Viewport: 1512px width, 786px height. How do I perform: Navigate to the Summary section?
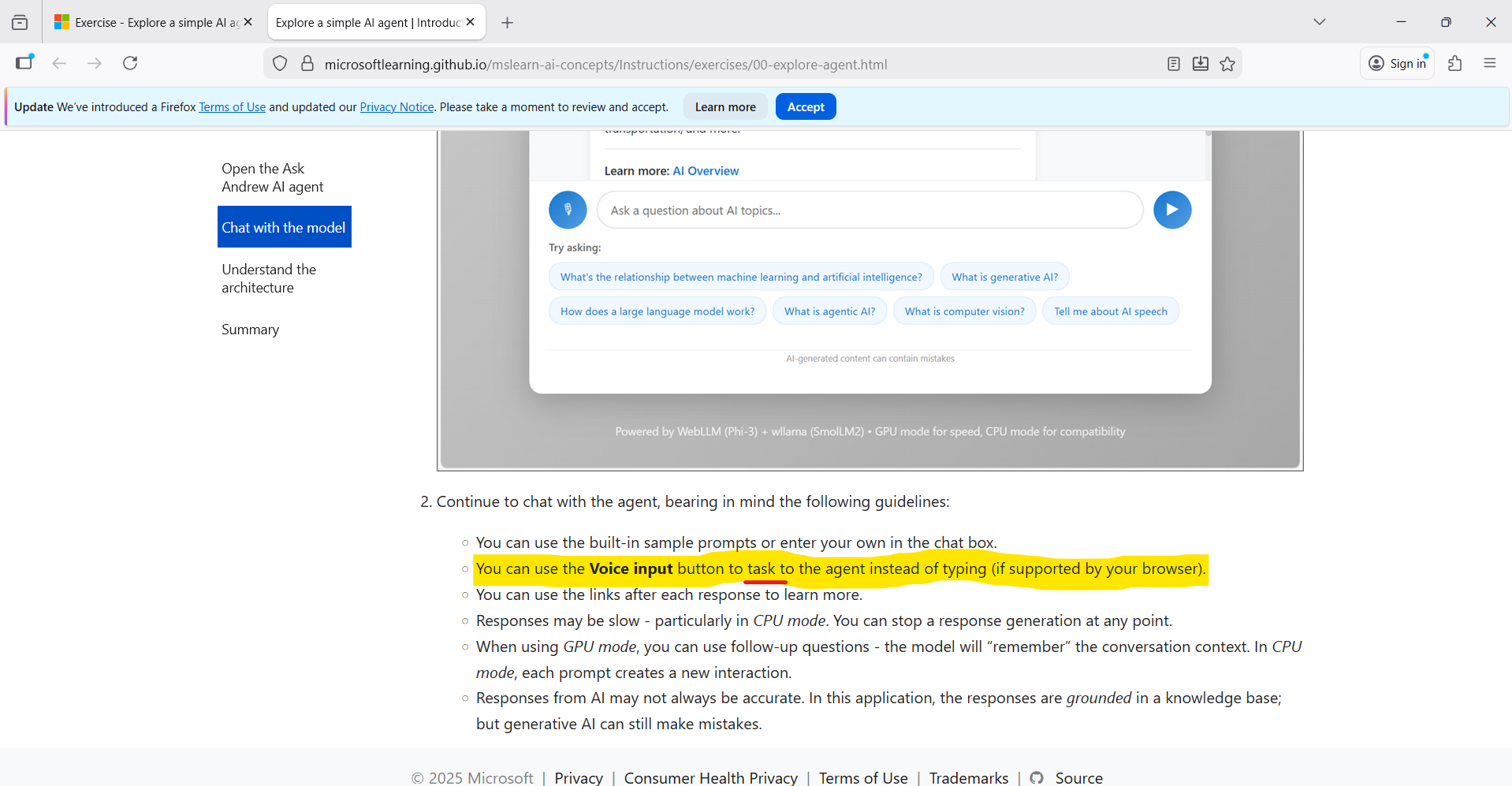[x=250, y=329]
